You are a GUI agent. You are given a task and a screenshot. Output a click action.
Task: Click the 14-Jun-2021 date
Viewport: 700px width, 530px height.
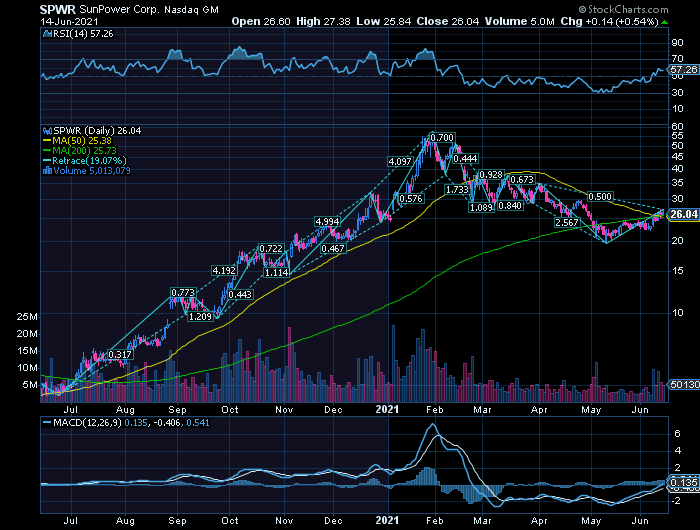(69, 21)
